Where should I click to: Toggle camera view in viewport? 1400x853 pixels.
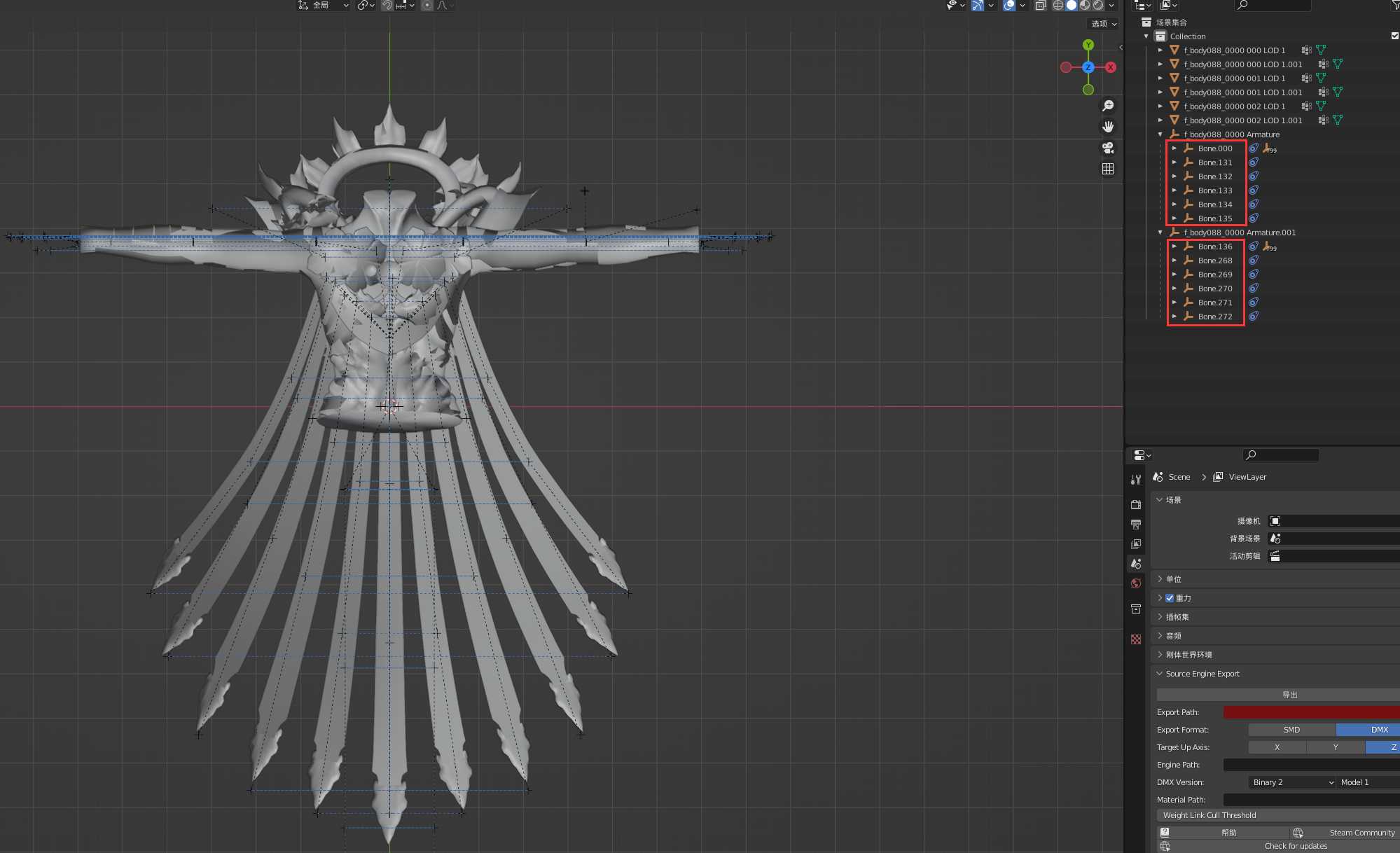(1108, 148)
